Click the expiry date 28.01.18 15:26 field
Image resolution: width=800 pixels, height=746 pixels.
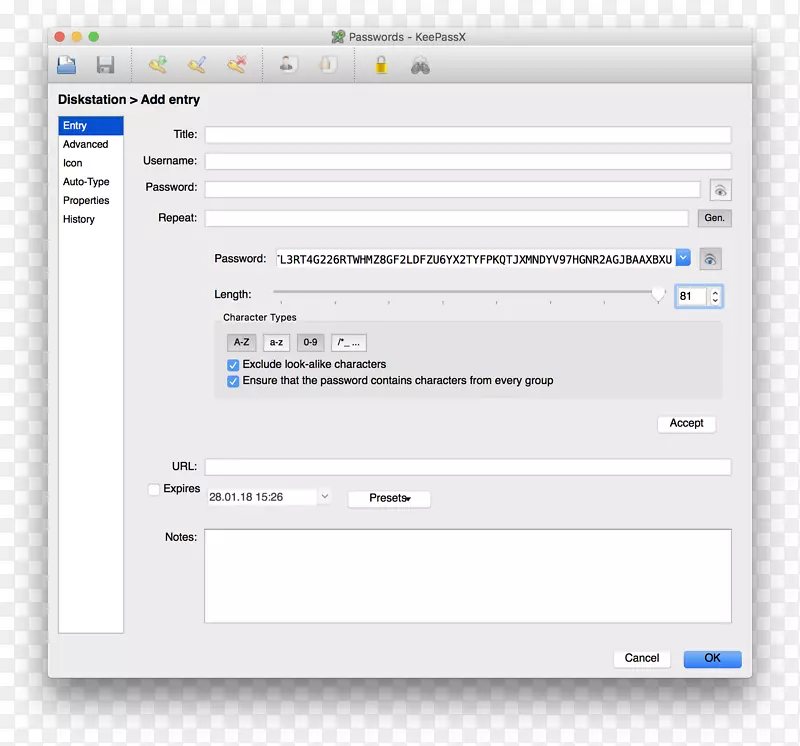tap(262, 497)
